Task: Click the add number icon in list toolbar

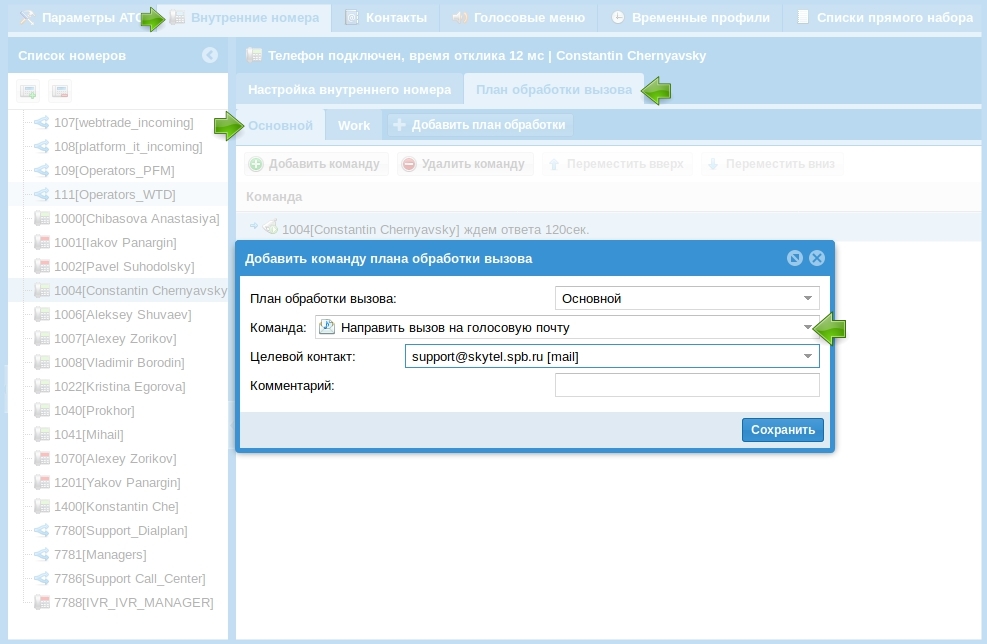Action: click(x=29, y=92)
